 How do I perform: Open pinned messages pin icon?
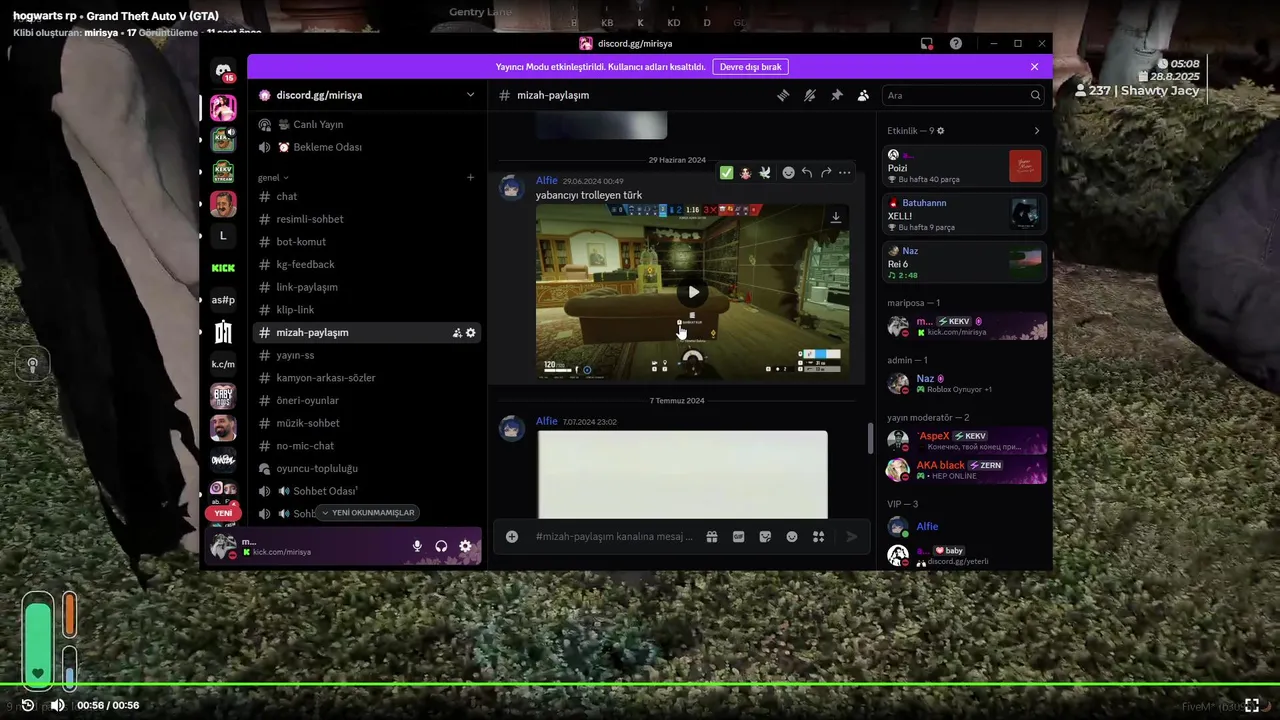click(837, 95)
